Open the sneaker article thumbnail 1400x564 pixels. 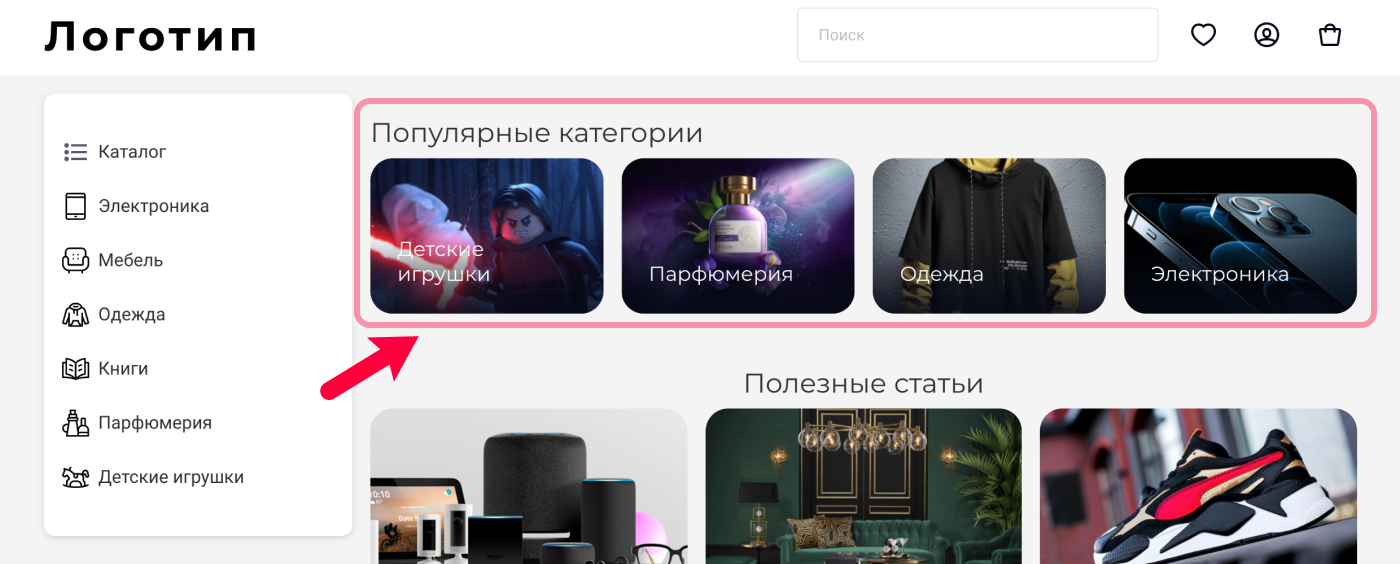pyautogui.click(x=1198, y=486)
